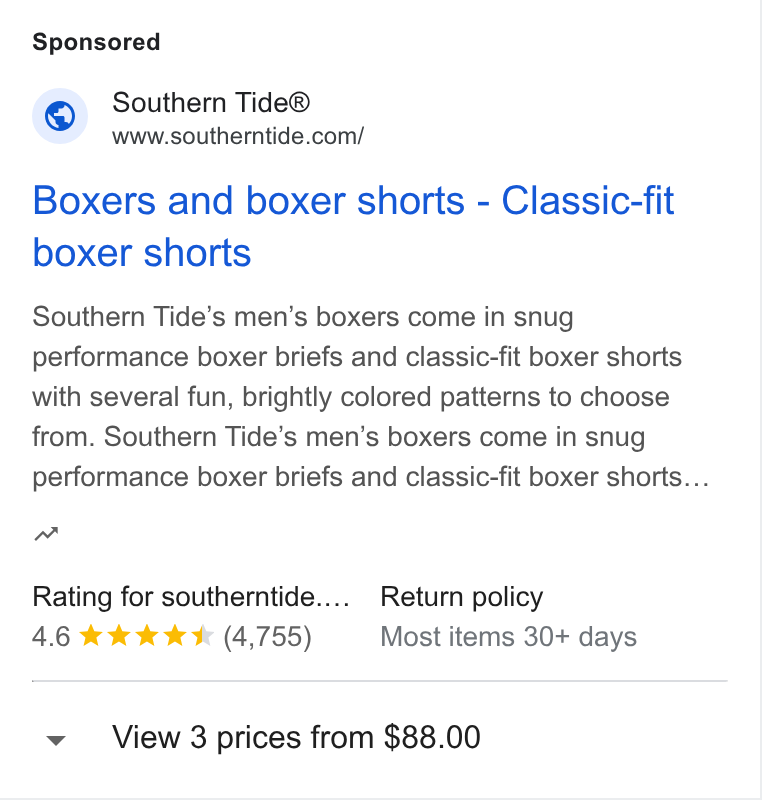
Task: Click the first gold rating star
Action: coord(91,636)
